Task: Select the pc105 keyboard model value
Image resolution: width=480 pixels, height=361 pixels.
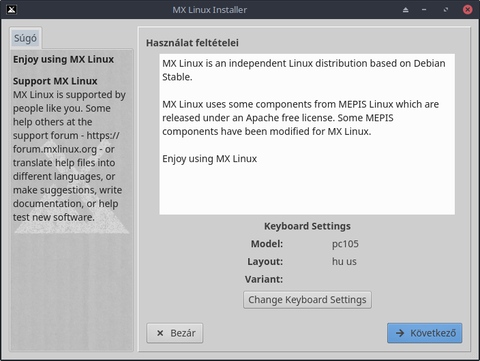Action: point(345,244)
